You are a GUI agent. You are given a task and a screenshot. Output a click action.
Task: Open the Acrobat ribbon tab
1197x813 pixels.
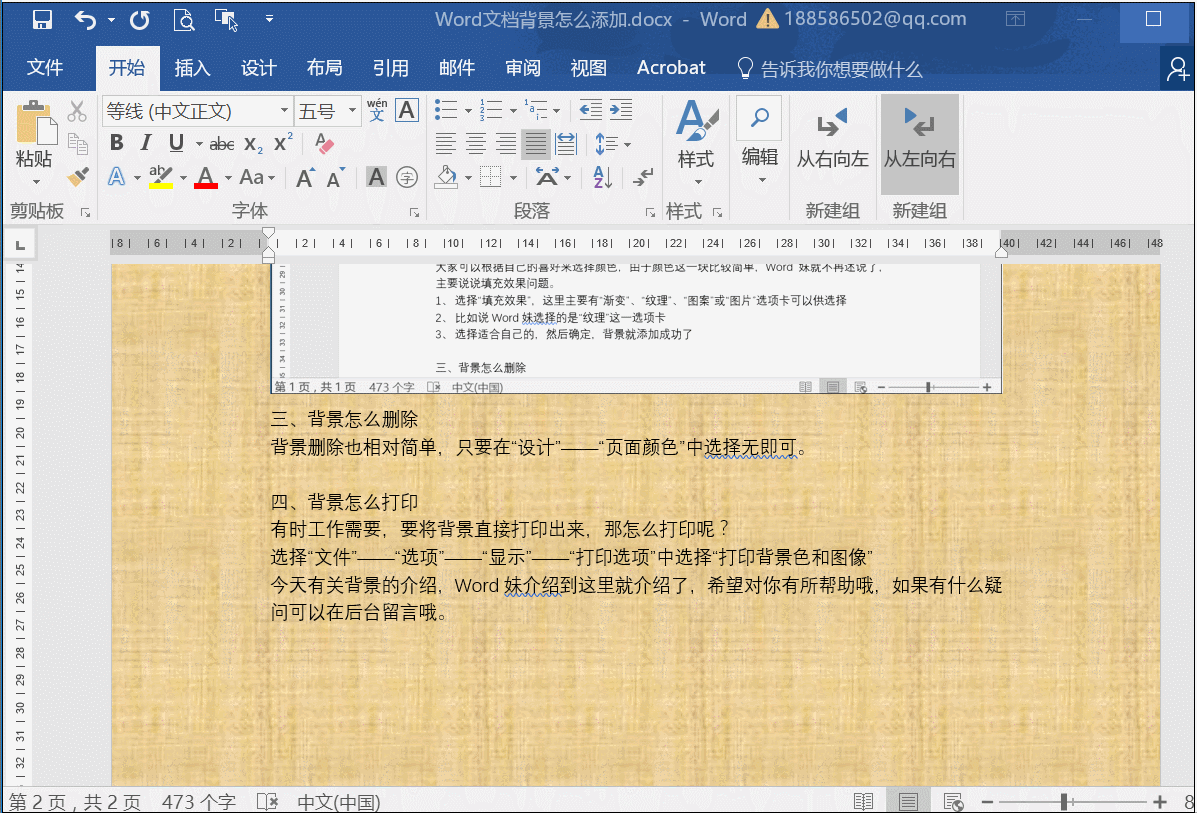click(670, 67)
